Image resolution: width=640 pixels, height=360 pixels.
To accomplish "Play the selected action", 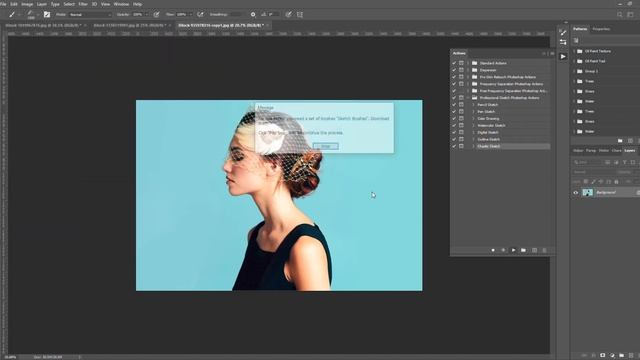I will tap(513, 250).
